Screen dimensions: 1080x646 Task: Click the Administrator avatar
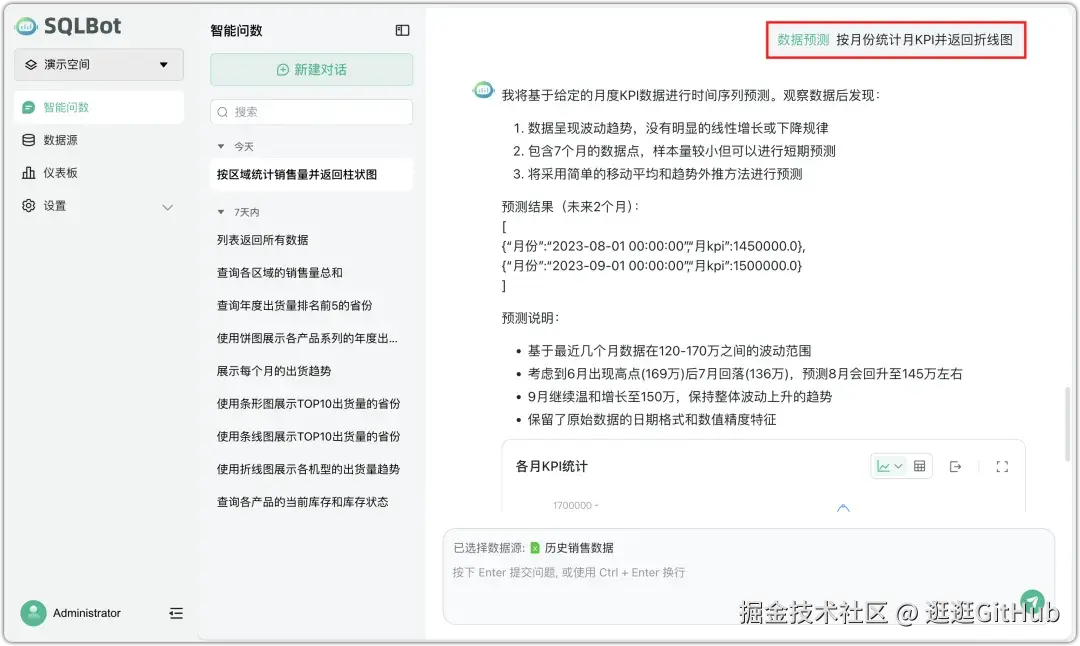tap(33, 613)
